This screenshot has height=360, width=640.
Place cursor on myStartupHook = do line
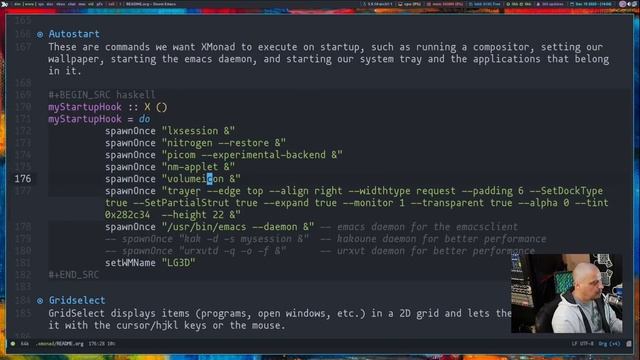coord(99,119)
